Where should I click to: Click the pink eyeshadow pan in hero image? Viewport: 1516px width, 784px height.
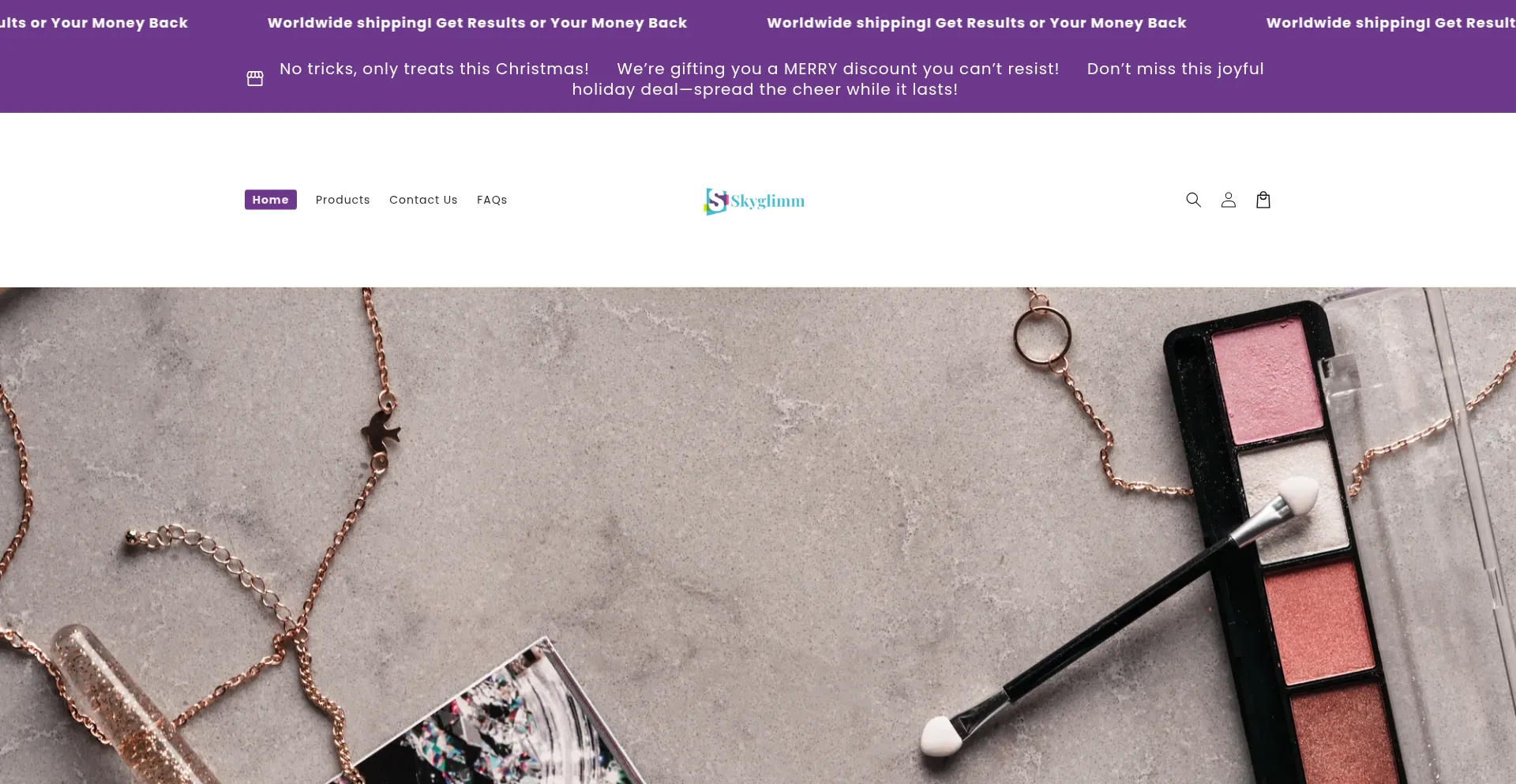(1269, 381)
